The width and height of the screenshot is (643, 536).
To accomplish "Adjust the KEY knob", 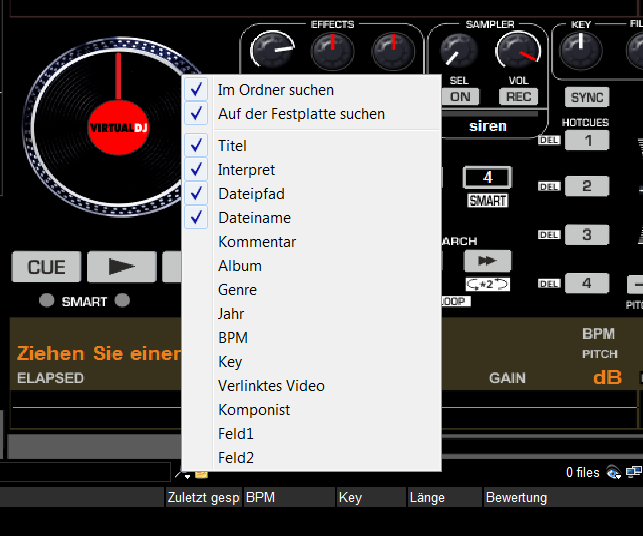I will pos(581,51).
